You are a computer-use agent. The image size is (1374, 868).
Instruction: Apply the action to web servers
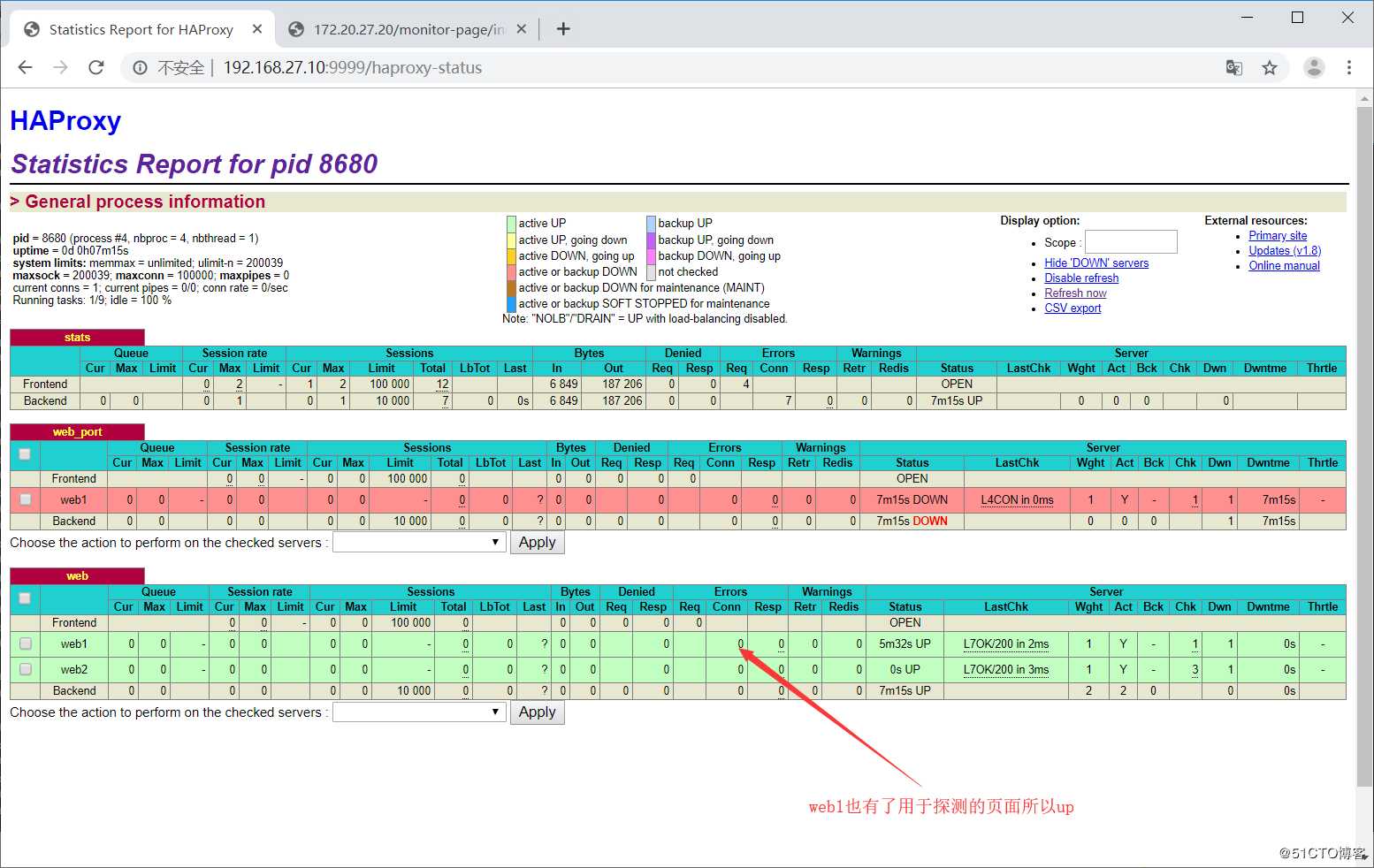tap(537, 712)
